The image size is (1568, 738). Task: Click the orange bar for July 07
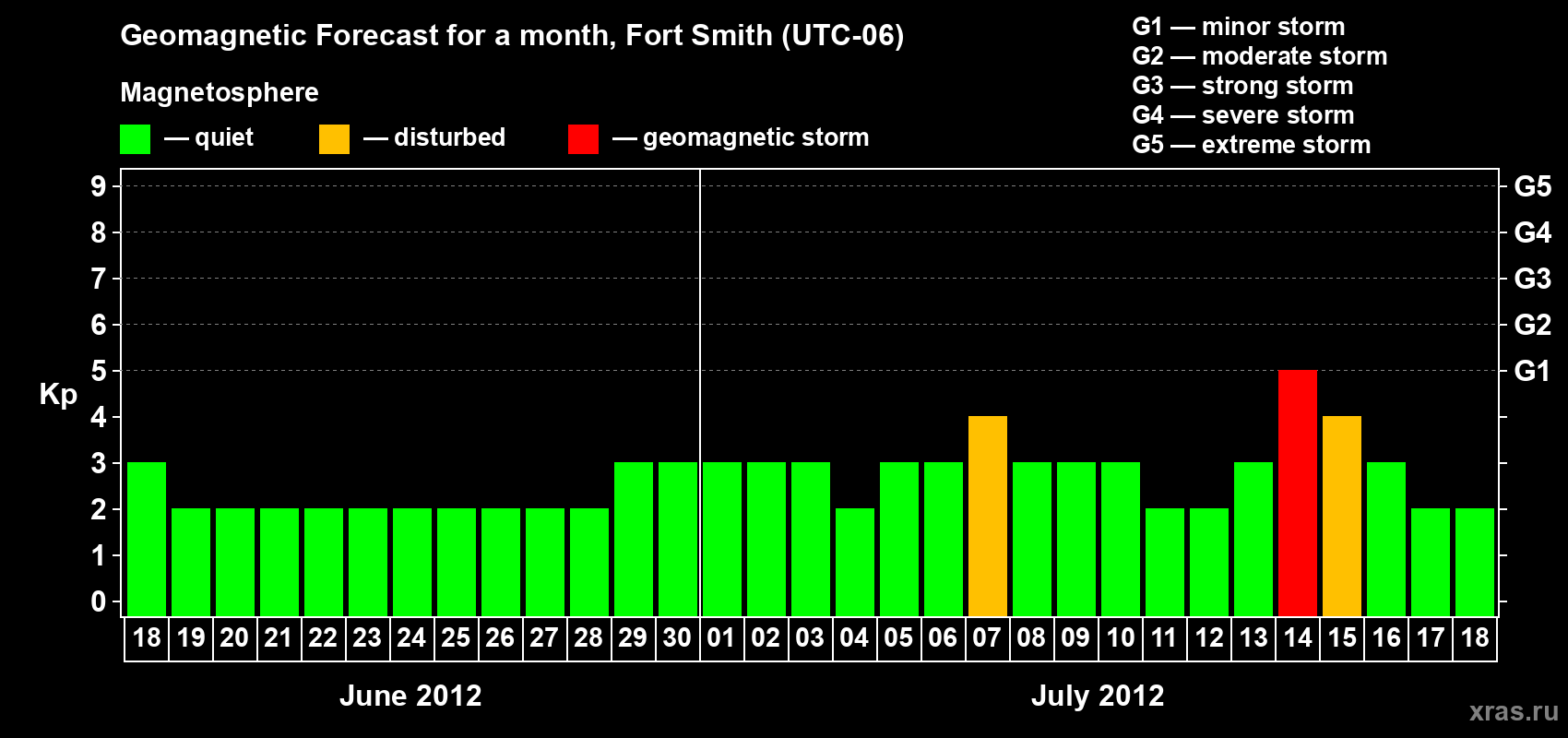click(x=988, y=516)
